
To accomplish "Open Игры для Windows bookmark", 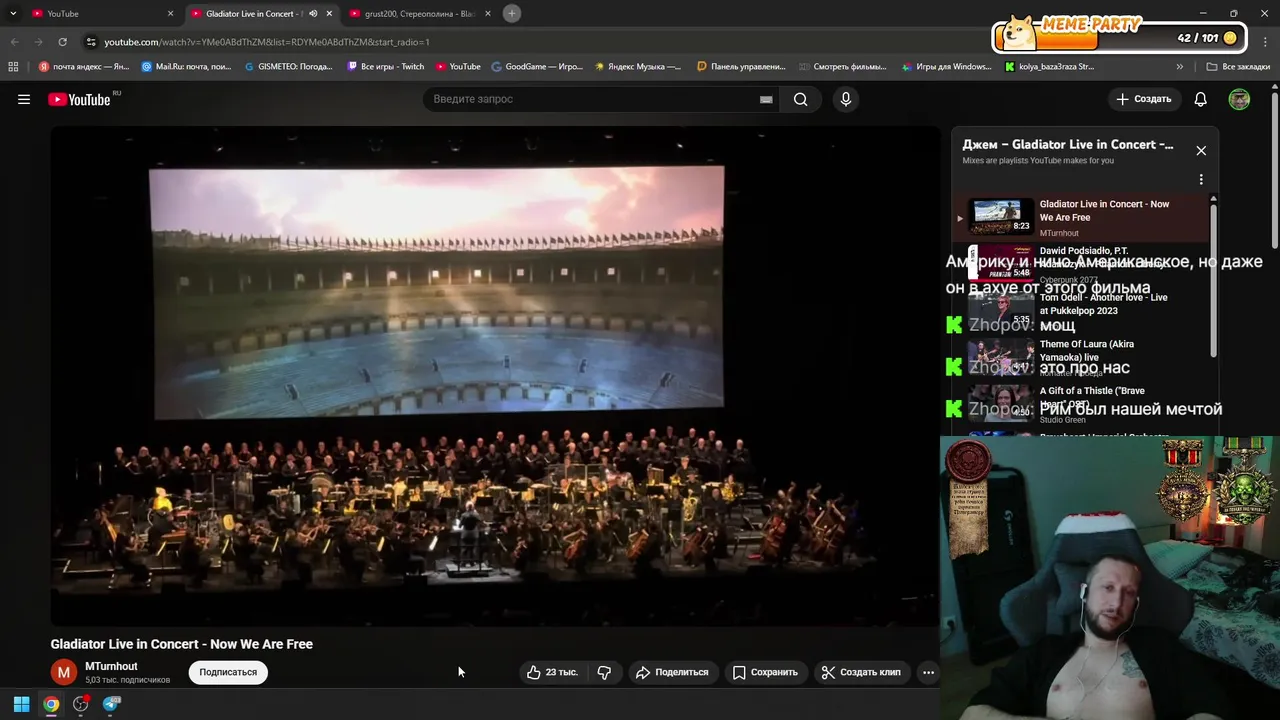I will point(946,67).
